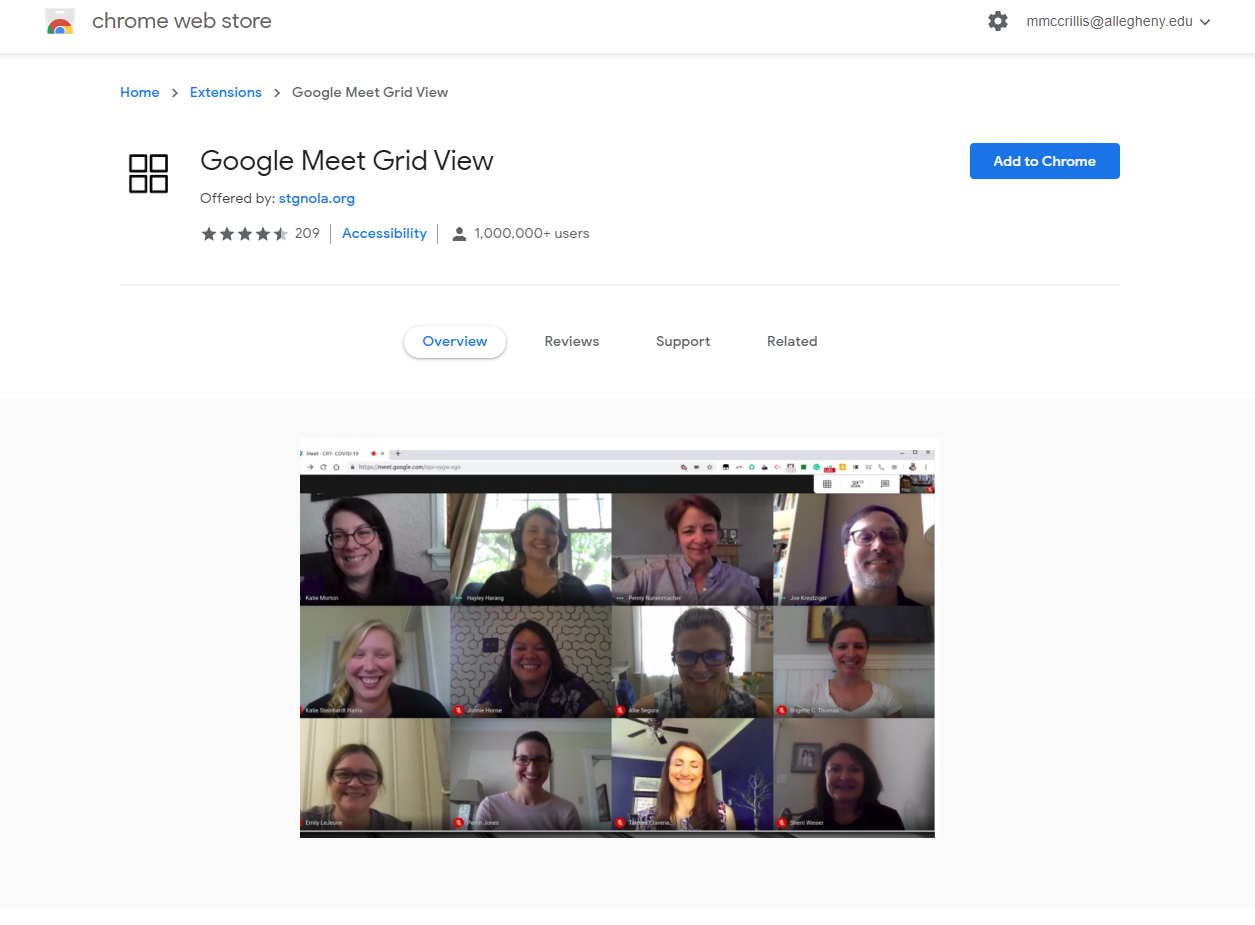Click the grid view icon in preview screenshot
The width and height of the screenshot is (1255, 925).
(827, 484)
